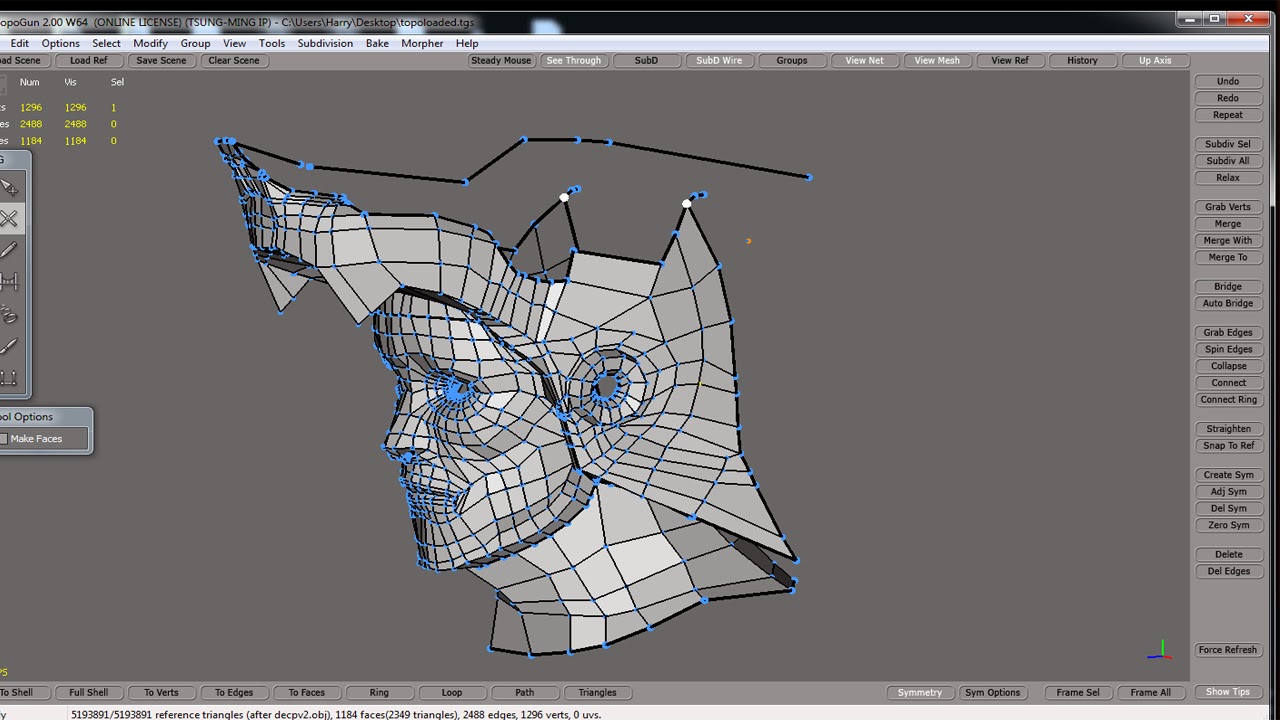Open Sym Options panel

[x=992, y=692]
